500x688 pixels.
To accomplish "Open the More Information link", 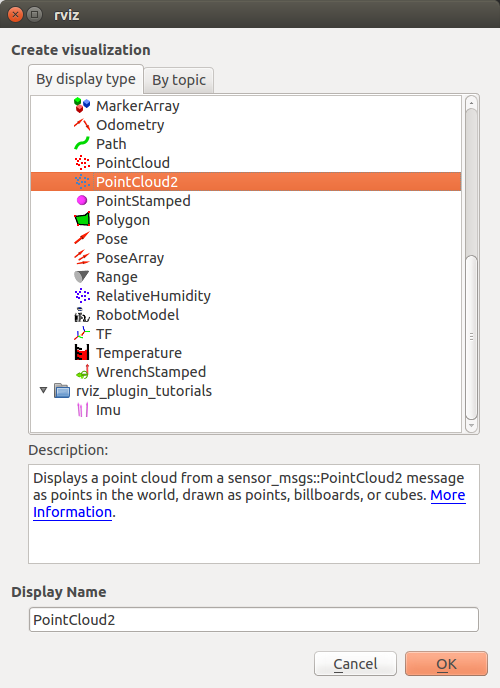I will click(249, 503).
